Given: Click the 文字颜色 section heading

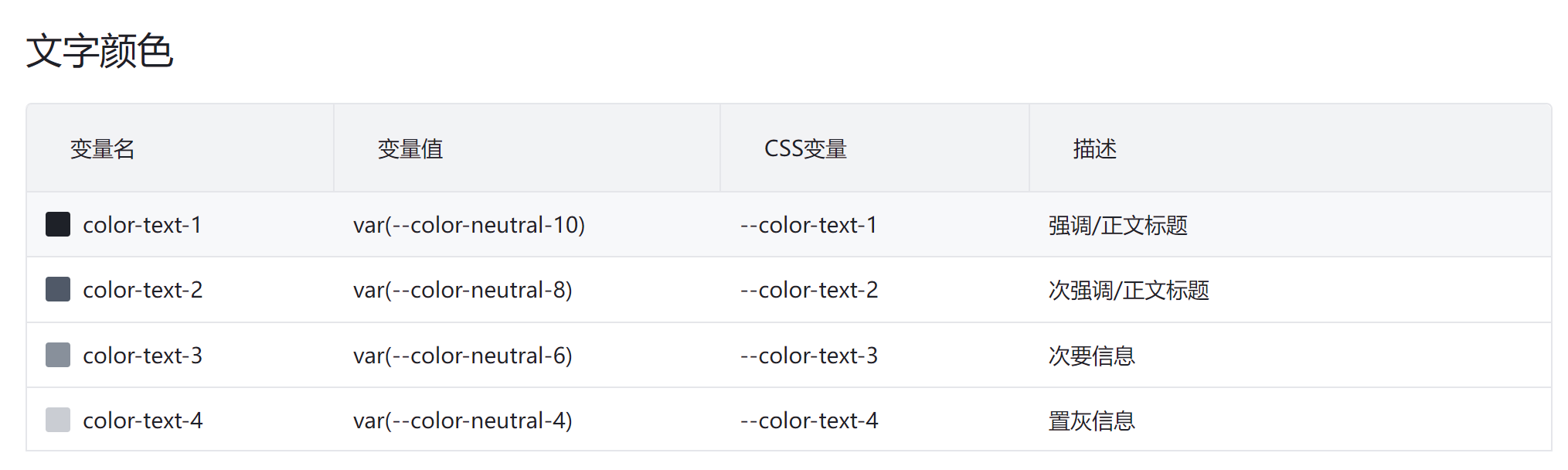Looking at the screenshot, I should pyautogui.click(x=100, y=51).
